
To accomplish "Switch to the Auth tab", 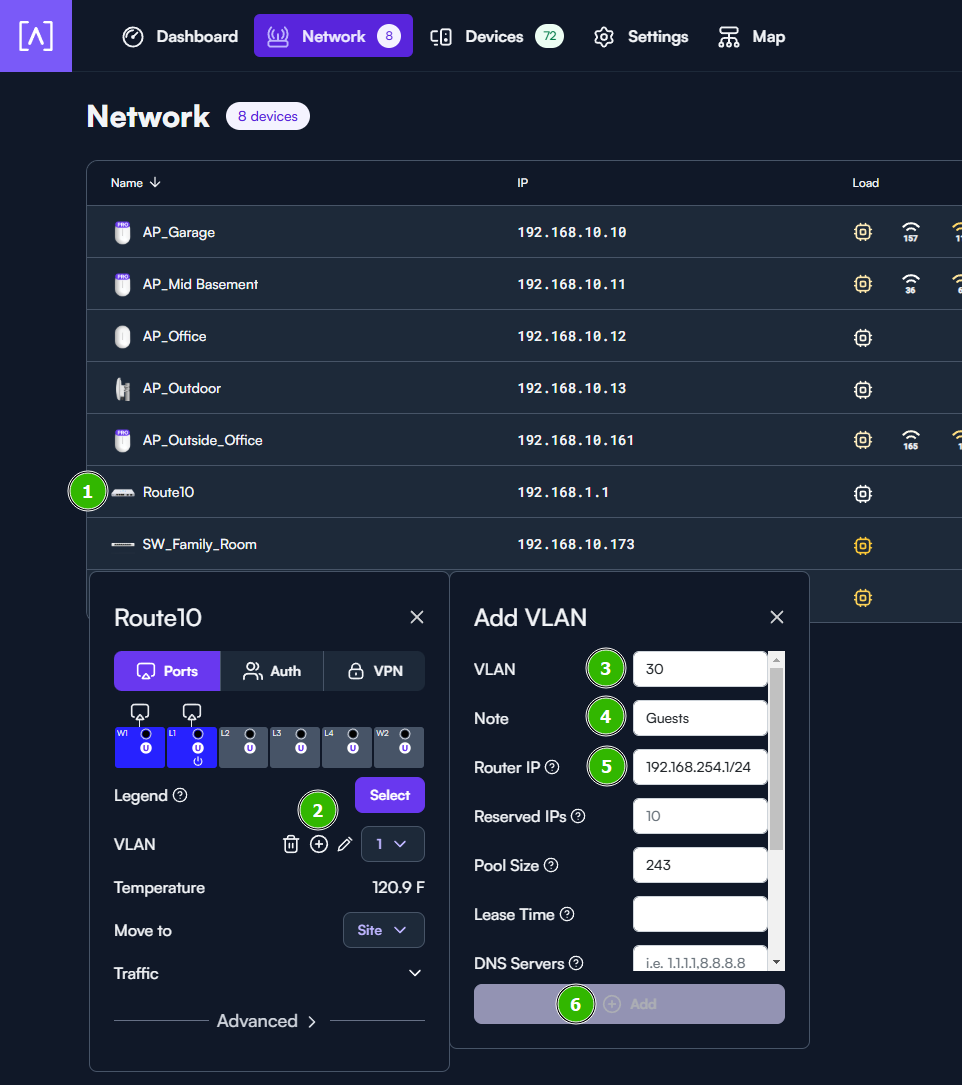I will [x=272, y=670].
